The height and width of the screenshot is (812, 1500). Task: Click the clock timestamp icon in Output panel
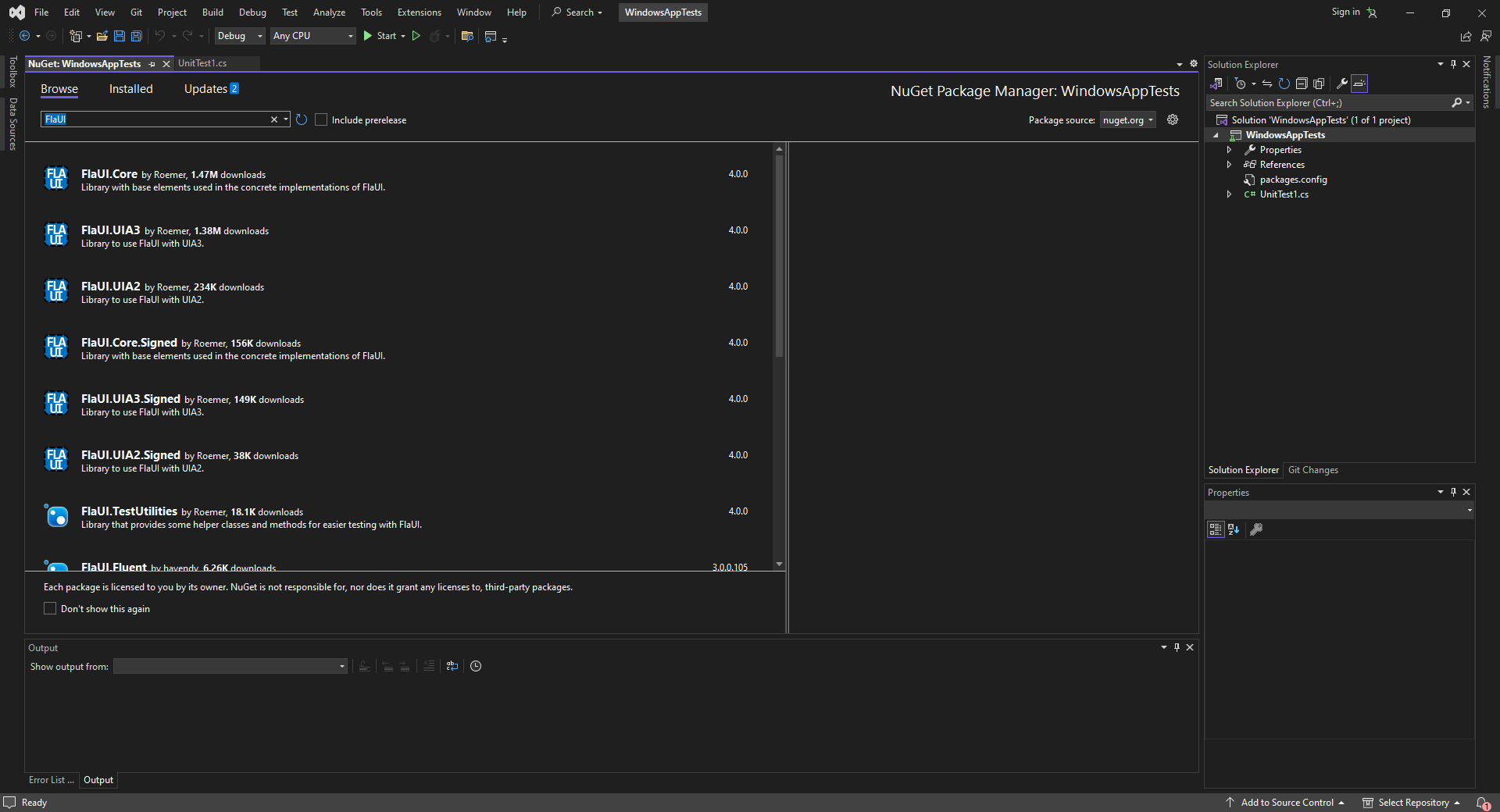pos(476,666)
